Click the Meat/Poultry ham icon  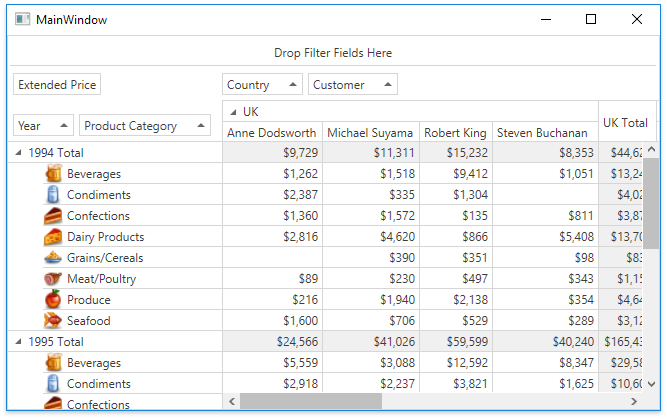pos(53,279)
